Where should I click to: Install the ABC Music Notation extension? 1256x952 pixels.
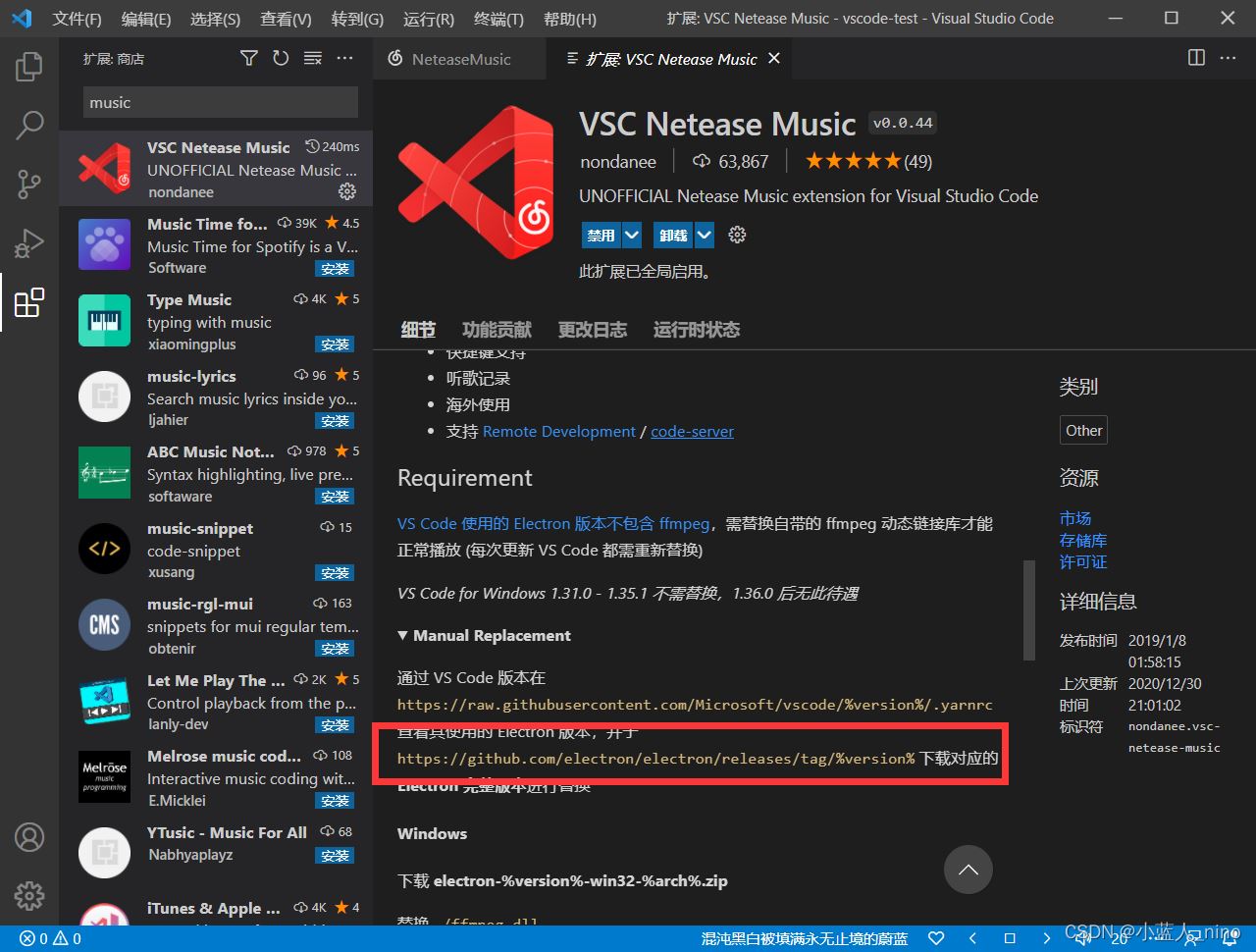click(x=335, y=497)
